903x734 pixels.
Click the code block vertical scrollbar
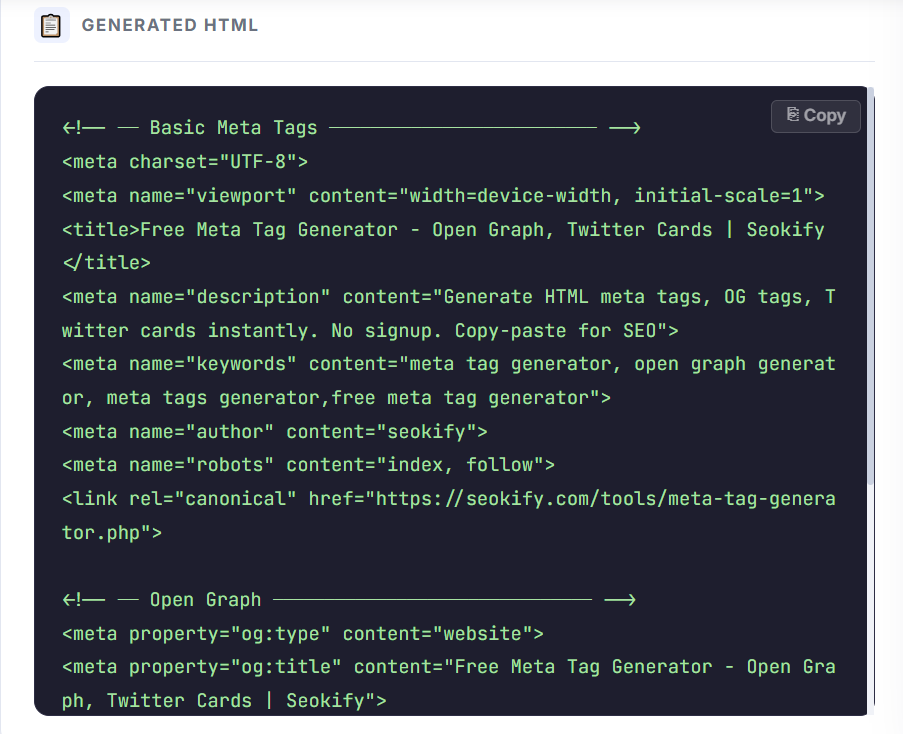(871, 286)
